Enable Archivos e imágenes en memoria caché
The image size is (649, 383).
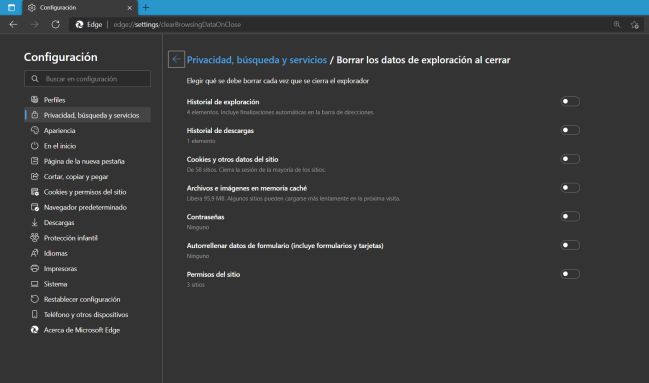[570, 188]
